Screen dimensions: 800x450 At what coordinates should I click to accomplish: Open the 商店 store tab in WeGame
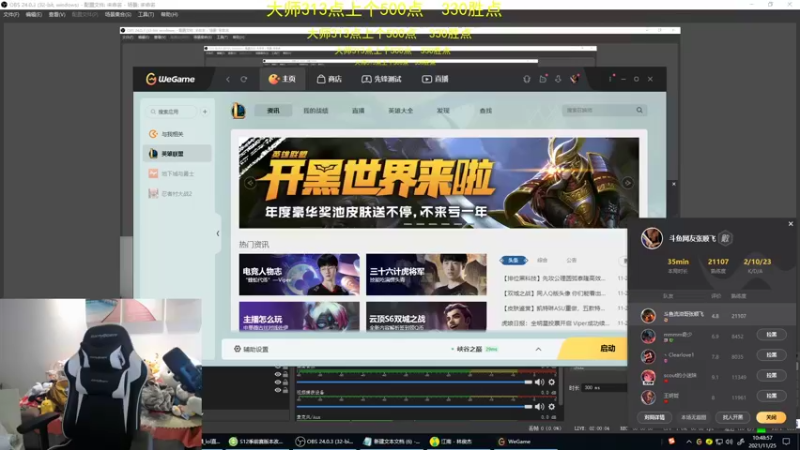pyautogui.click(x=329, y=79)
